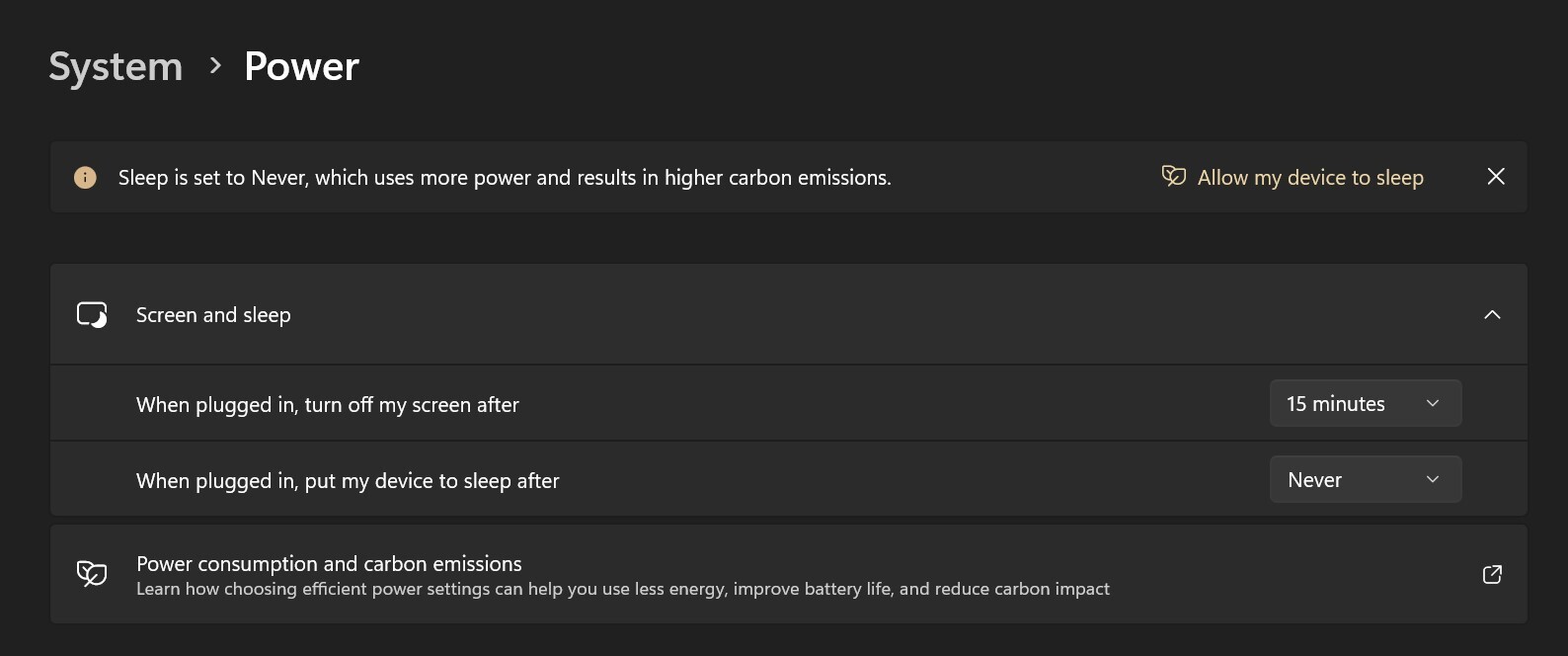This screenshot has width=1568, height=656.
Task: Dismiss the sleep warning banner
Action: tap(1496, 177)
